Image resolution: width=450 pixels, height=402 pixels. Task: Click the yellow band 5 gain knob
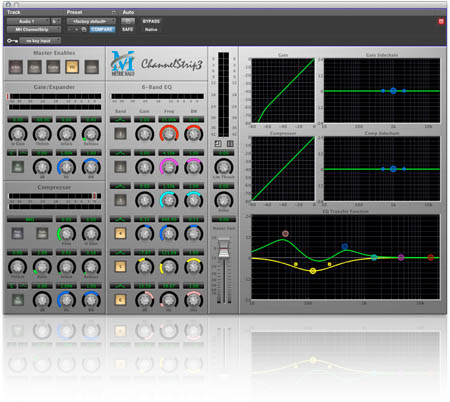(x=144, y=267)
